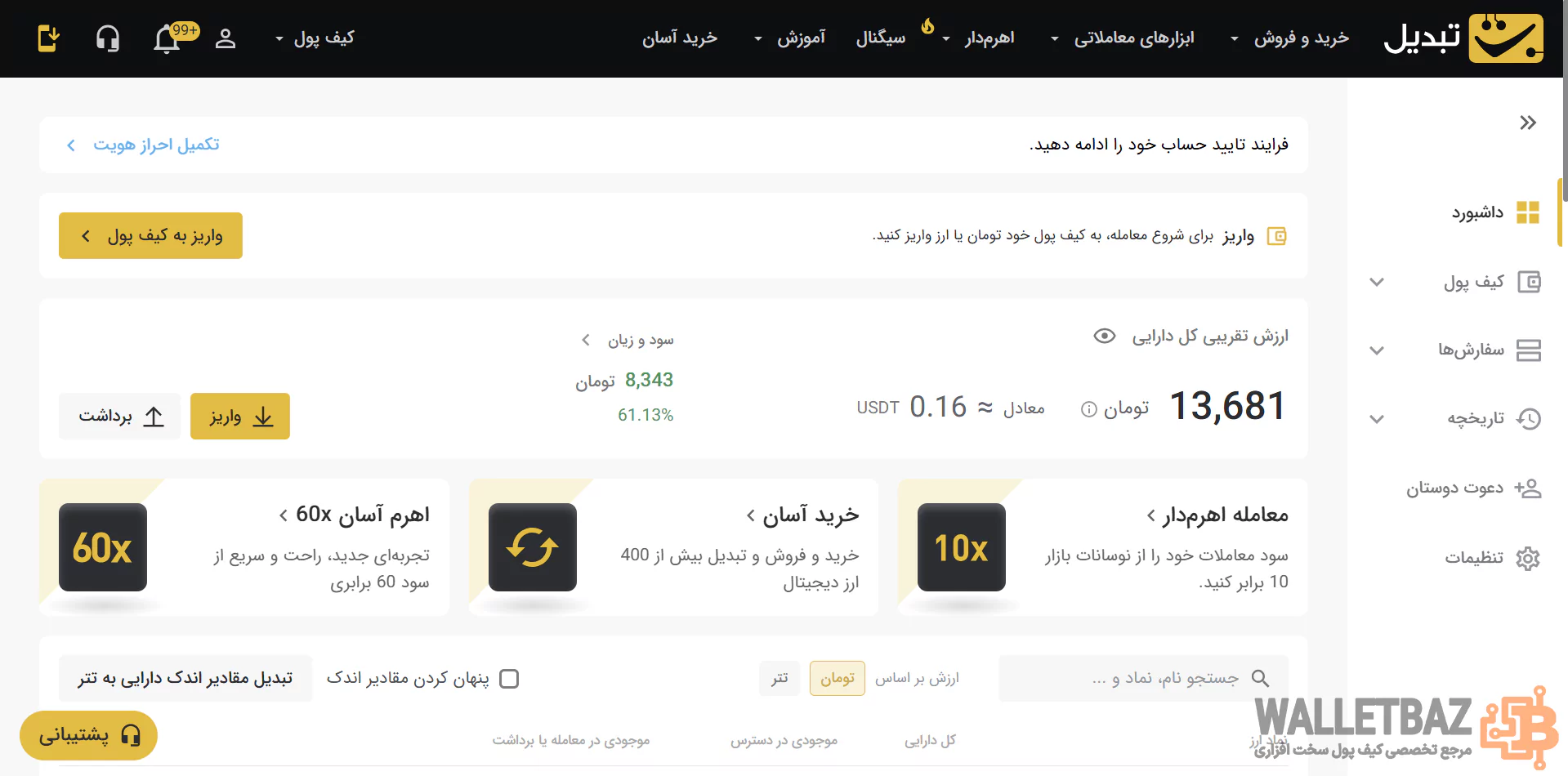Enable پنهان کردن مقادیر اندک checkbox

(509, 679)
